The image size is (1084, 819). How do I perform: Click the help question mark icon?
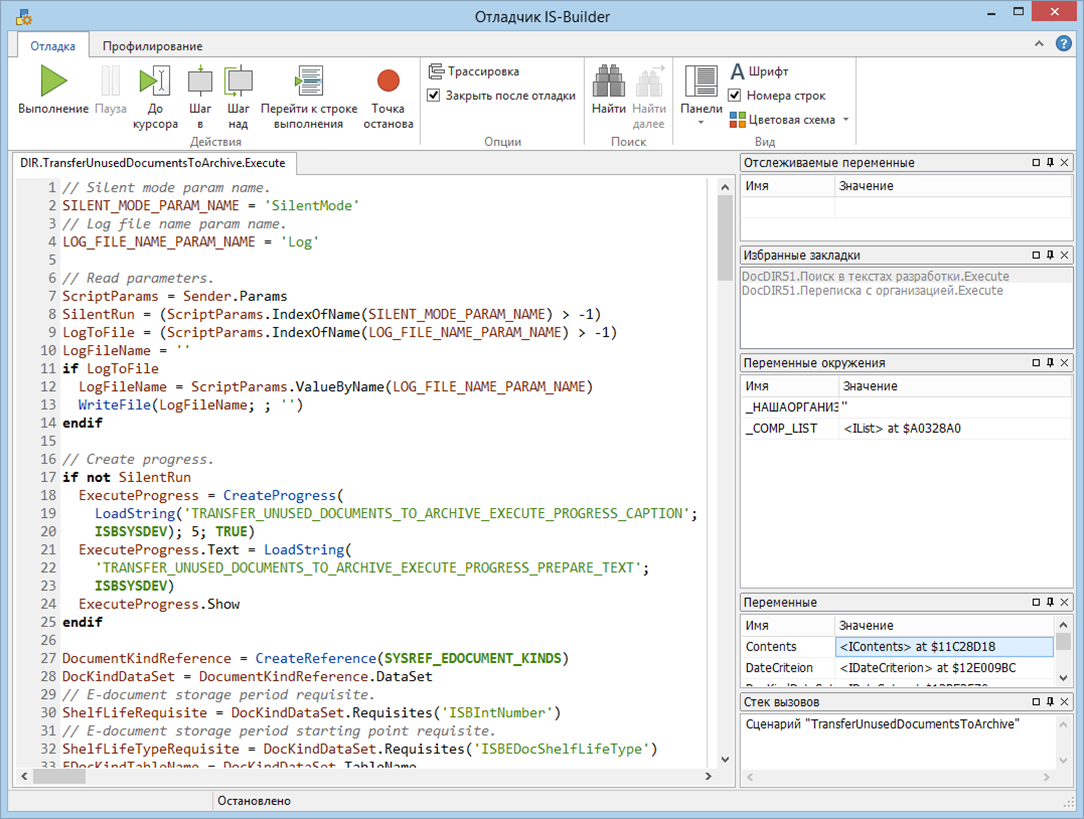1063,44
